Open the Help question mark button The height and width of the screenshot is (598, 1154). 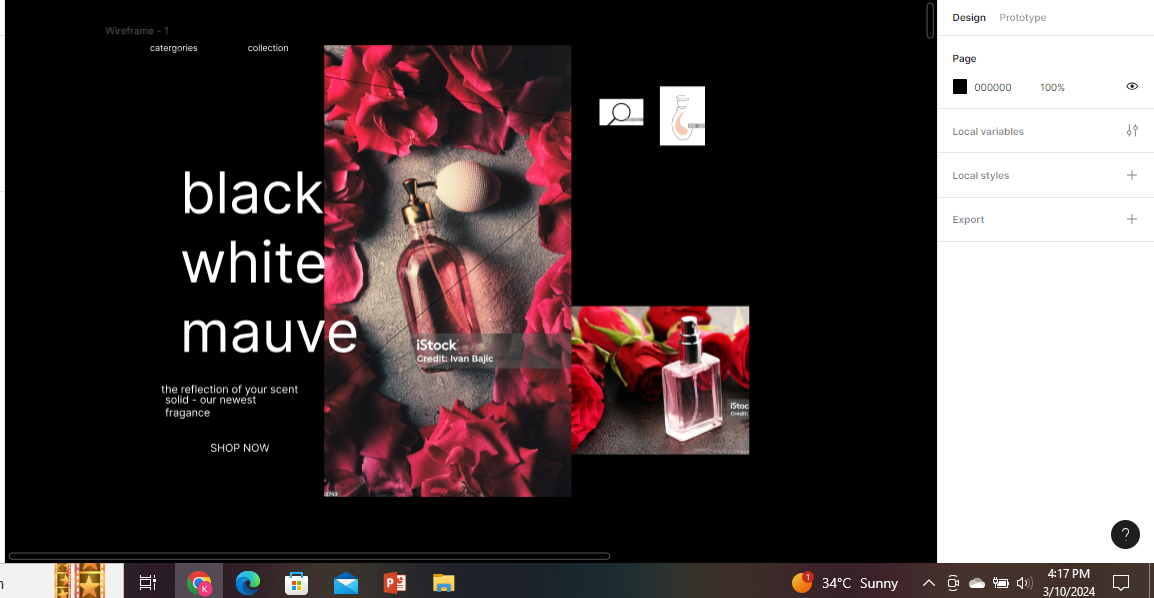coord(1125,535)
